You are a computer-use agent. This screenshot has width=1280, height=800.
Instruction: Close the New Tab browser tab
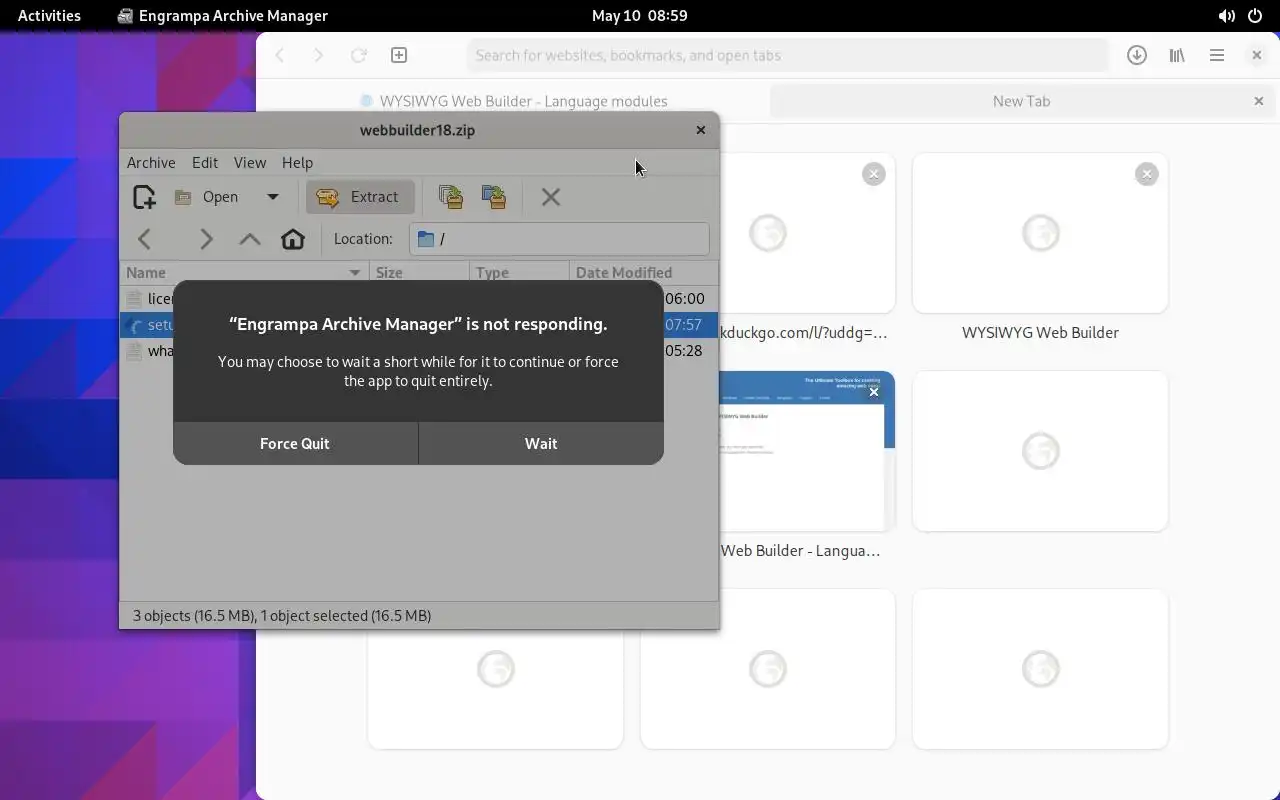(x=1259, y=101)
